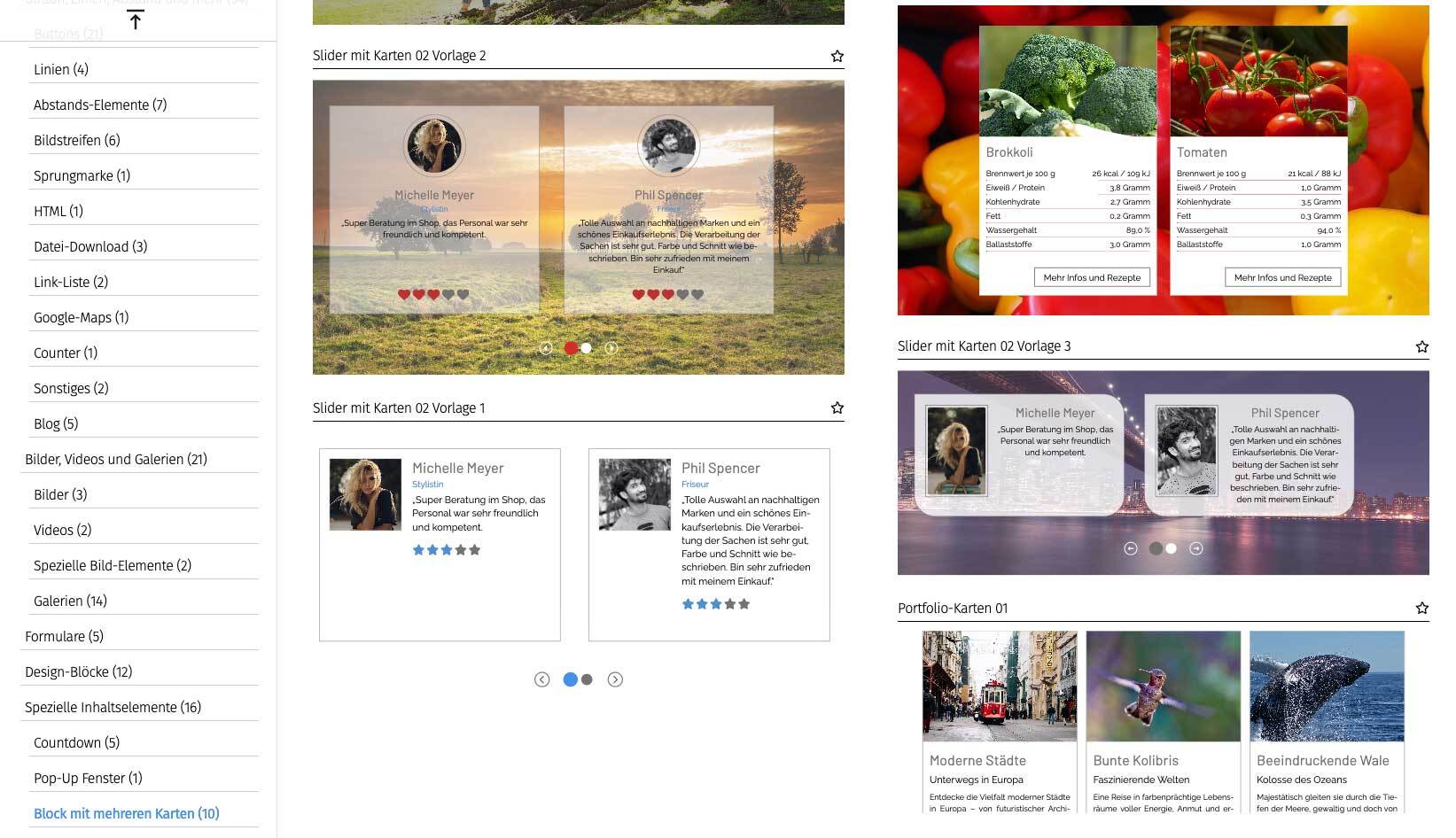
Task: Go to previous slide in sunset slider
Action: click(x=546, y=348)
